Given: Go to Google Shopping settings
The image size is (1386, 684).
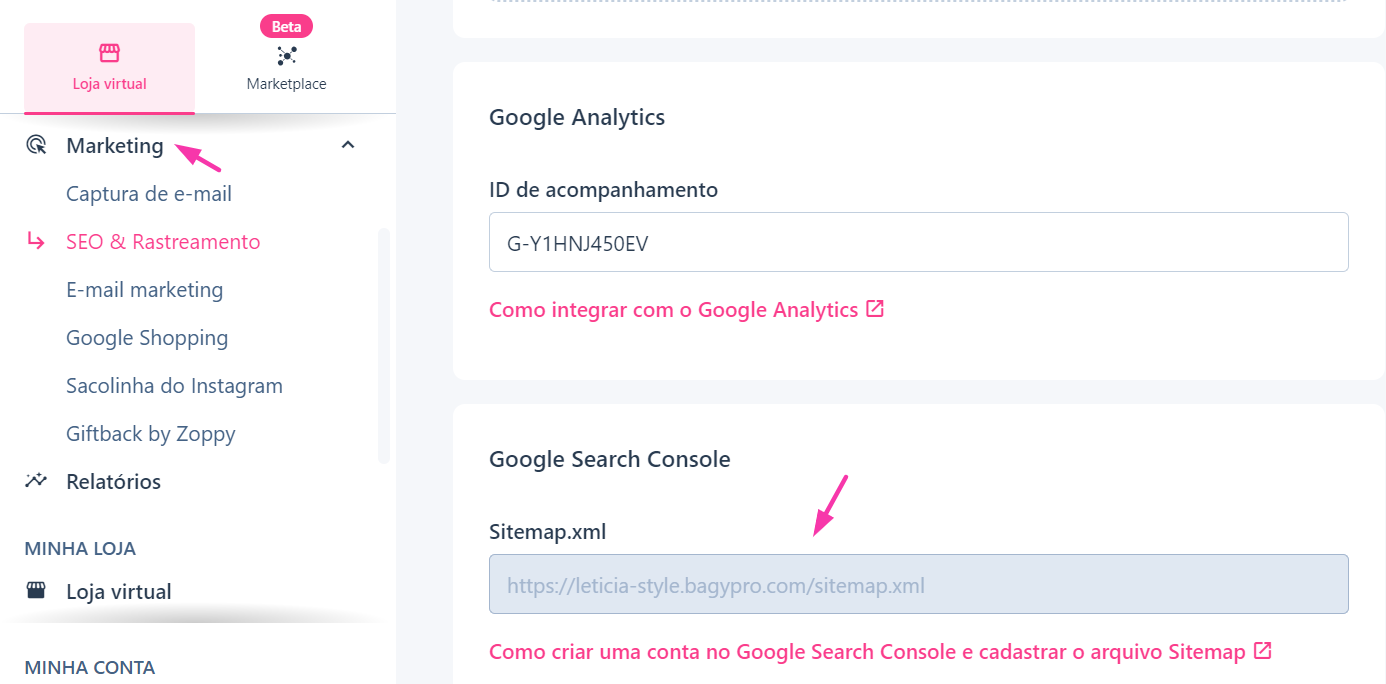Looking at the screenshot, I should pyautogui.click(x=147, y=338).
